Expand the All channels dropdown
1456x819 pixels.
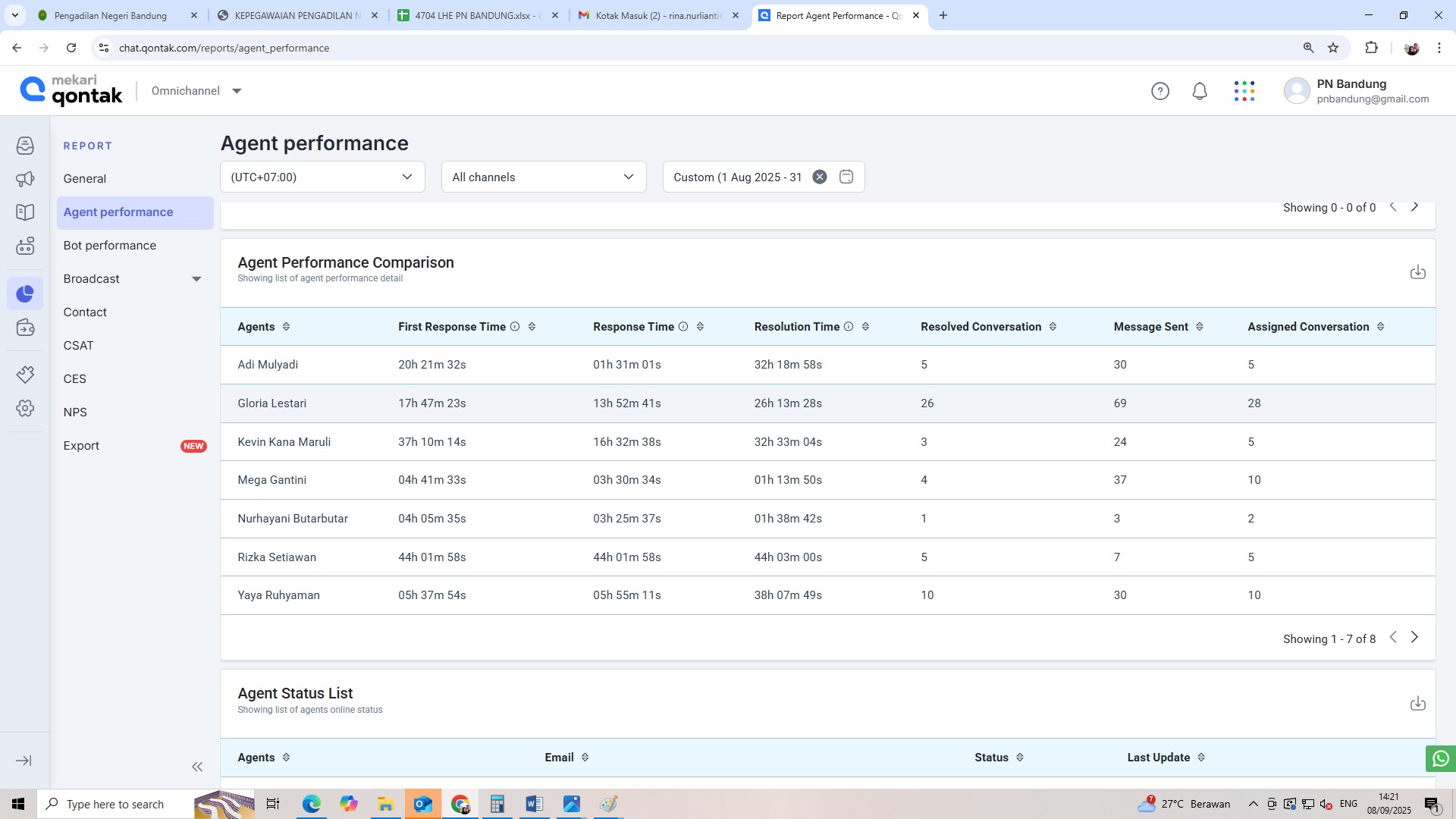543,177
